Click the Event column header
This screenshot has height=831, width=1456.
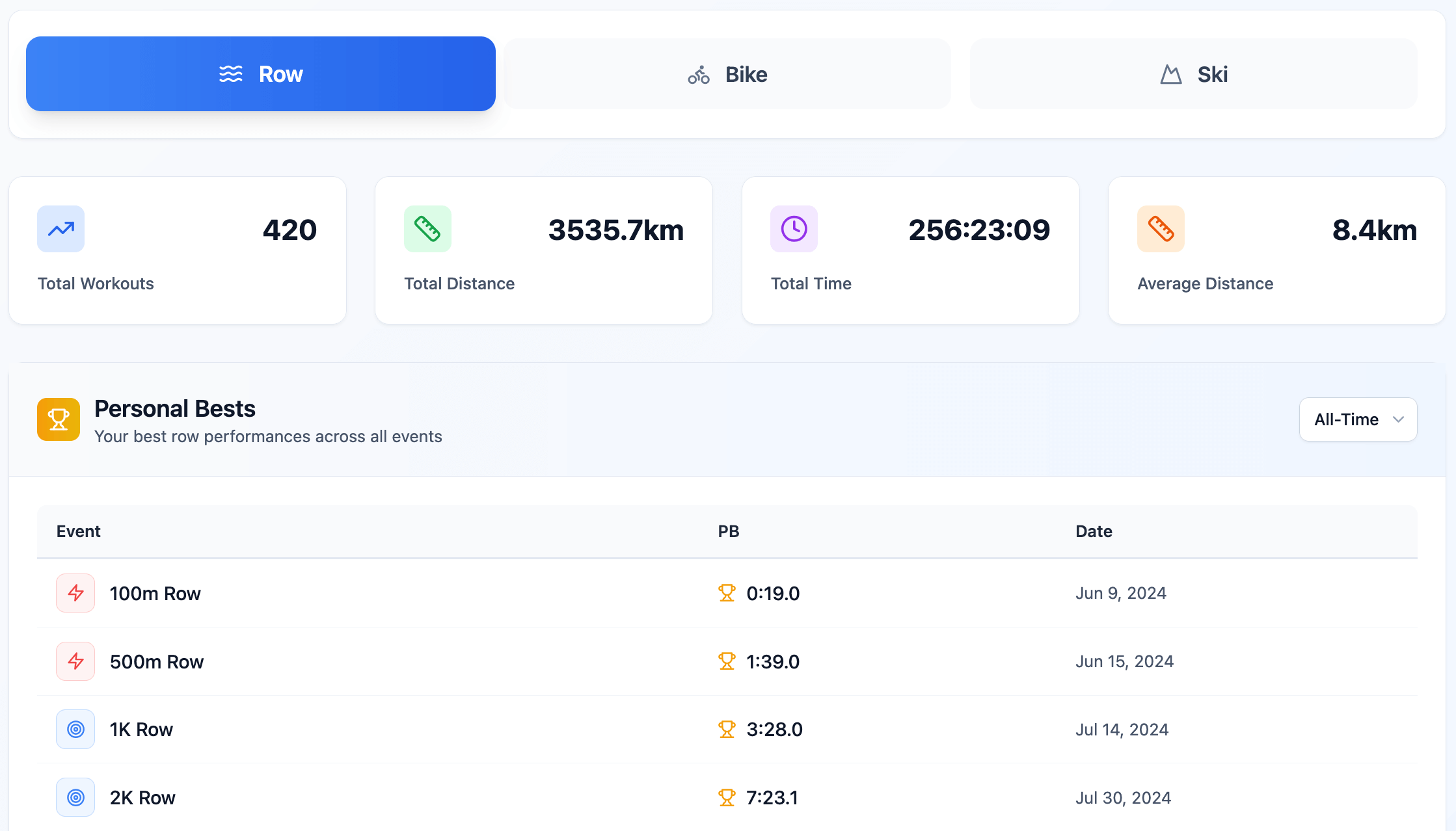click(78, 531)
